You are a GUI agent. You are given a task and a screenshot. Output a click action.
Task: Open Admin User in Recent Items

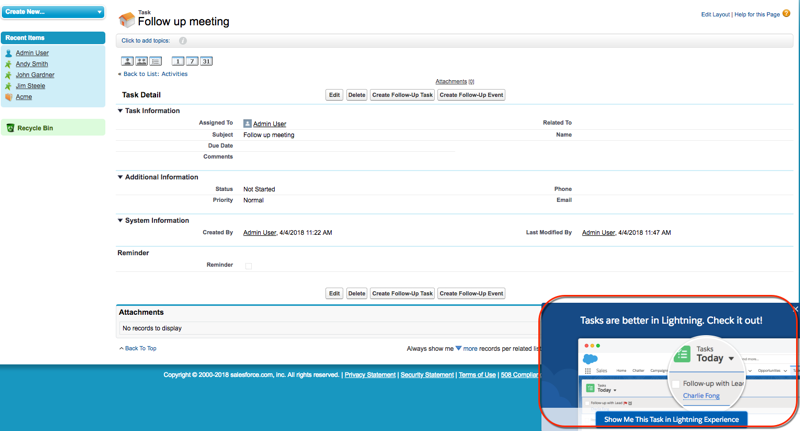click(32, 53)
